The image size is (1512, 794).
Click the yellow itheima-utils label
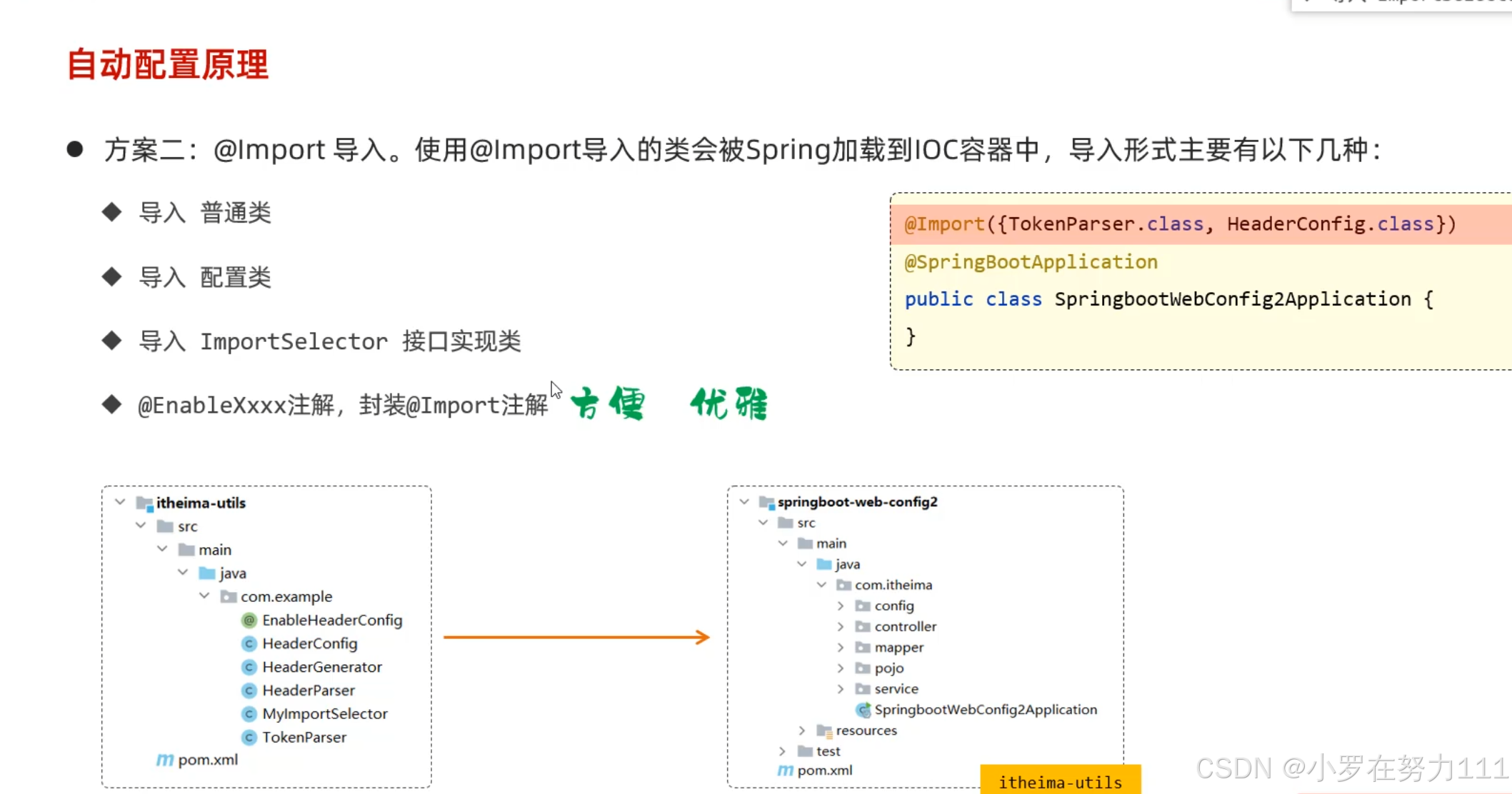coord(1060,782)
